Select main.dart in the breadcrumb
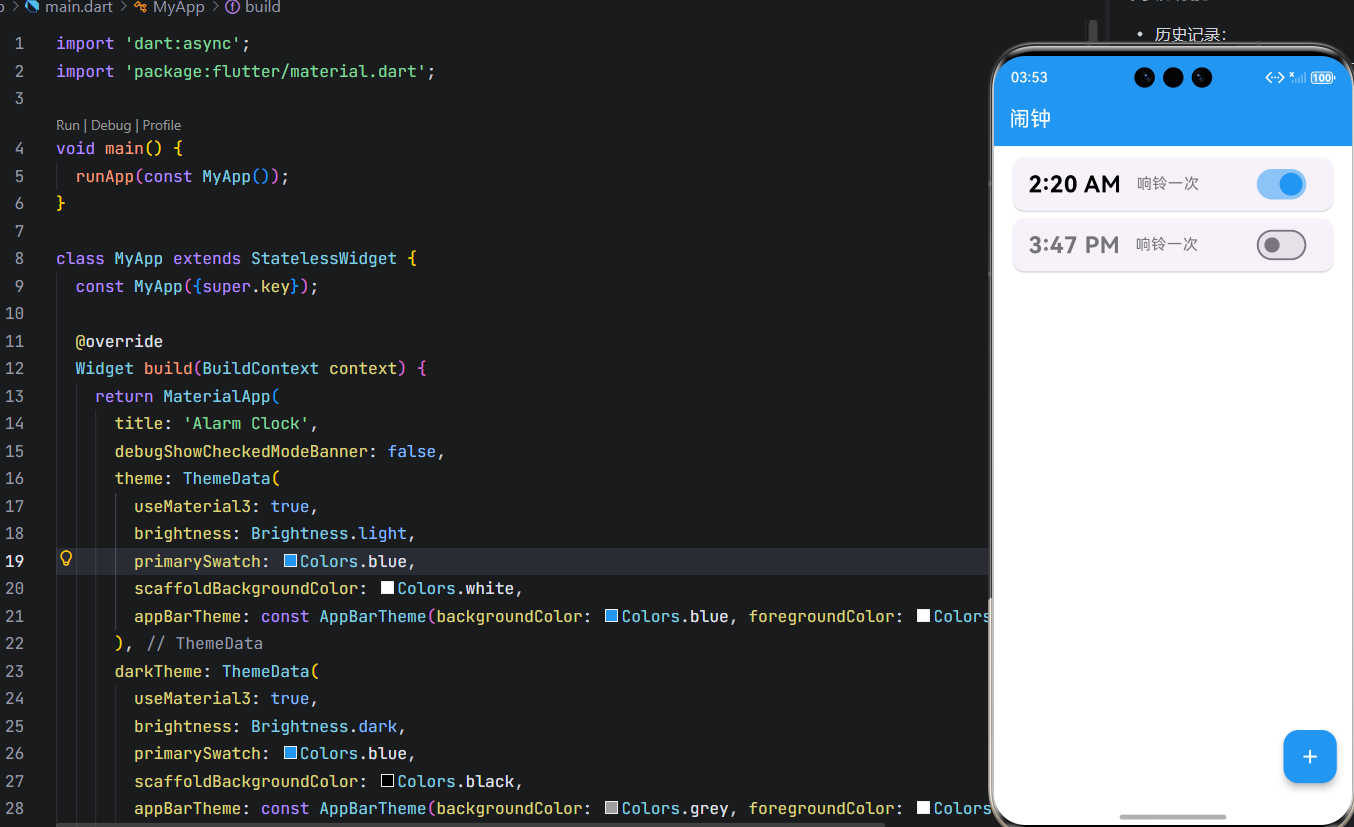1354x827 pixels. point(79,7)
